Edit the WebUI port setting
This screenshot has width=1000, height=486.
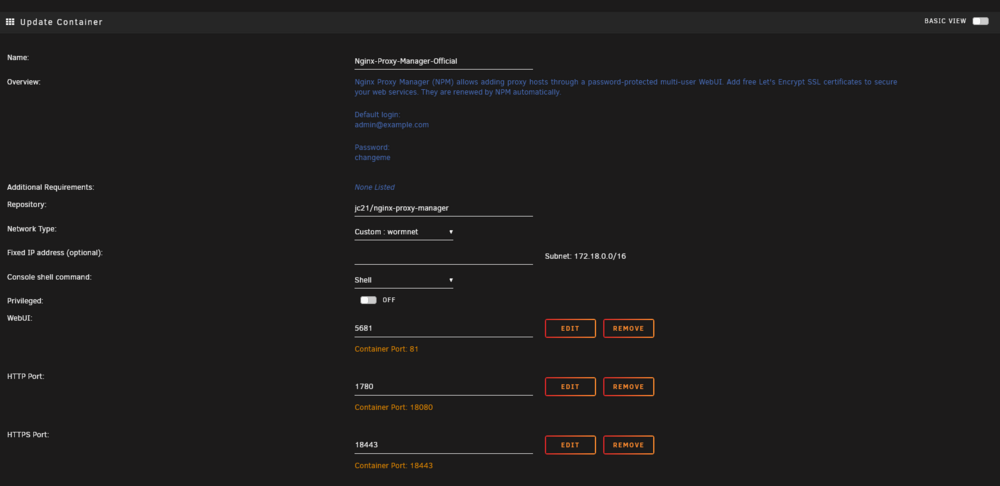click(x=570, y=328)
